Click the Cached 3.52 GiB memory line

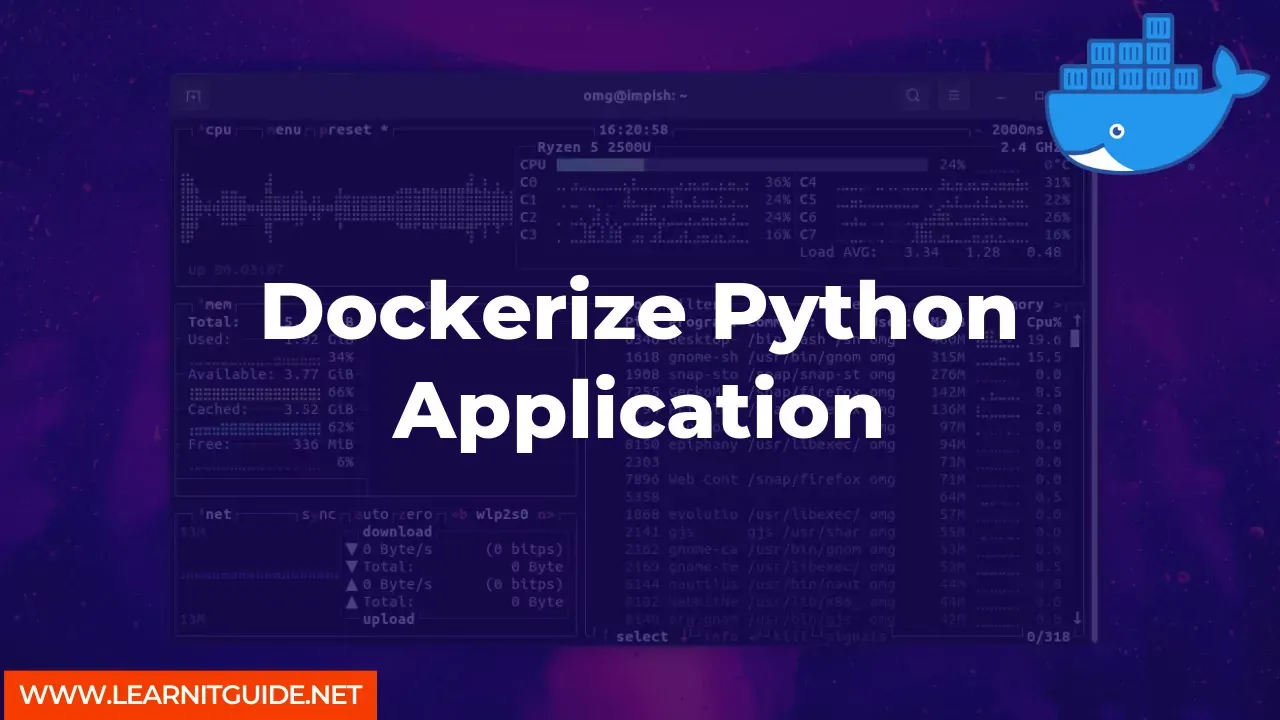pyautogui.click(x=271, y=409)
